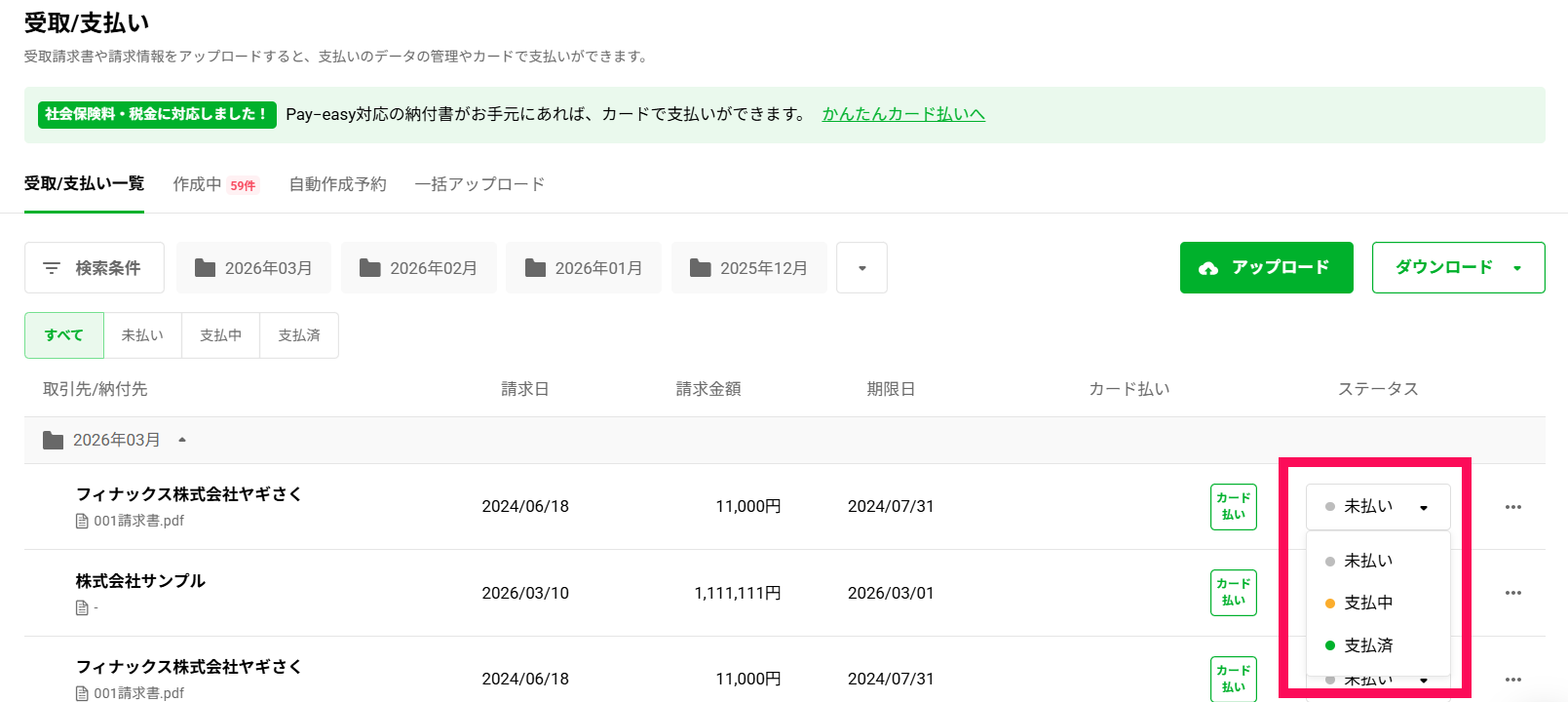
Task: Click the 取引先/納付先 column header
Action: tap(96, 389)
